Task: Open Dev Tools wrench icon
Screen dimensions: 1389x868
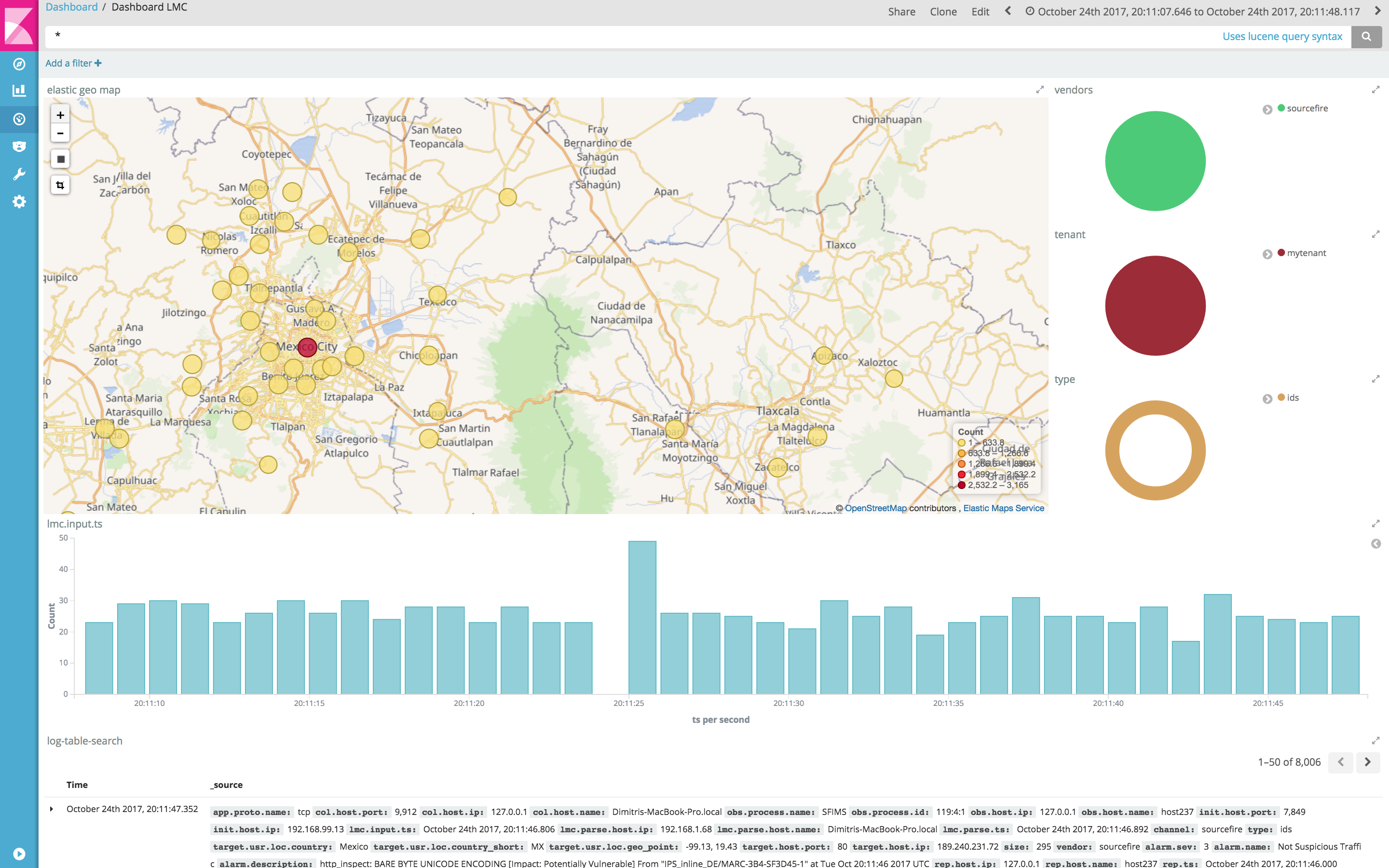Action: tap(19, 174)
